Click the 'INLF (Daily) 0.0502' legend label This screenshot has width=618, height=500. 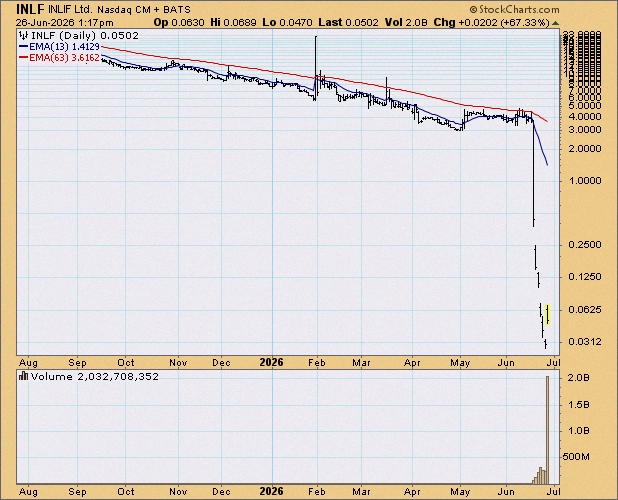pyautogui.click(x=85, y=36)
